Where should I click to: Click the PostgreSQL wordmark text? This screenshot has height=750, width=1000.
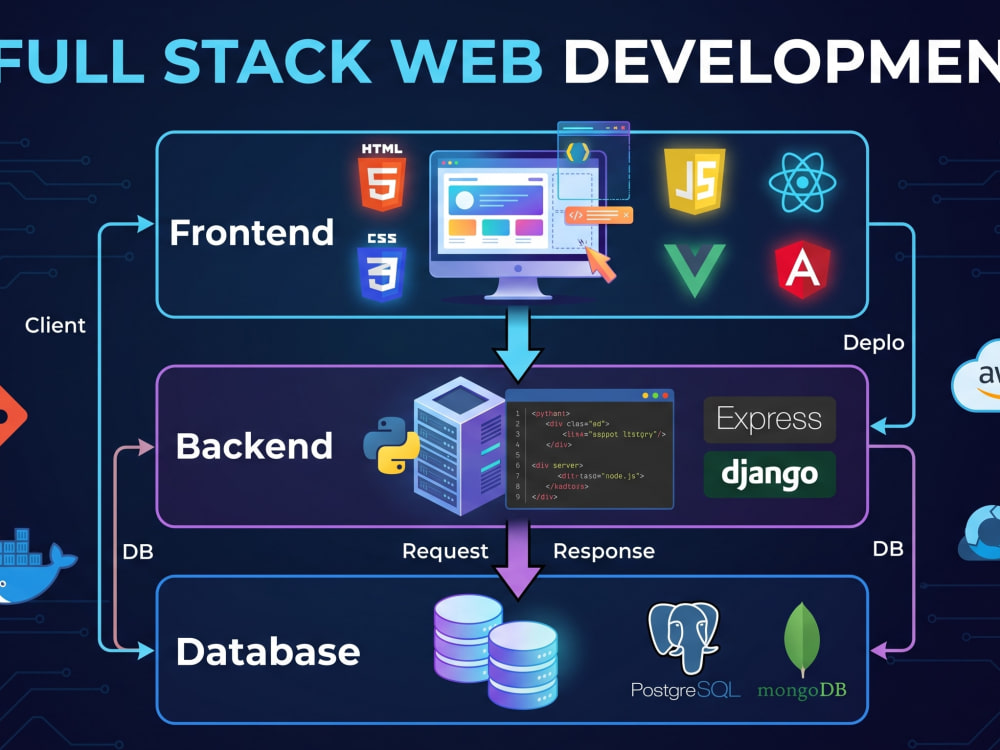tap(686, 690)
